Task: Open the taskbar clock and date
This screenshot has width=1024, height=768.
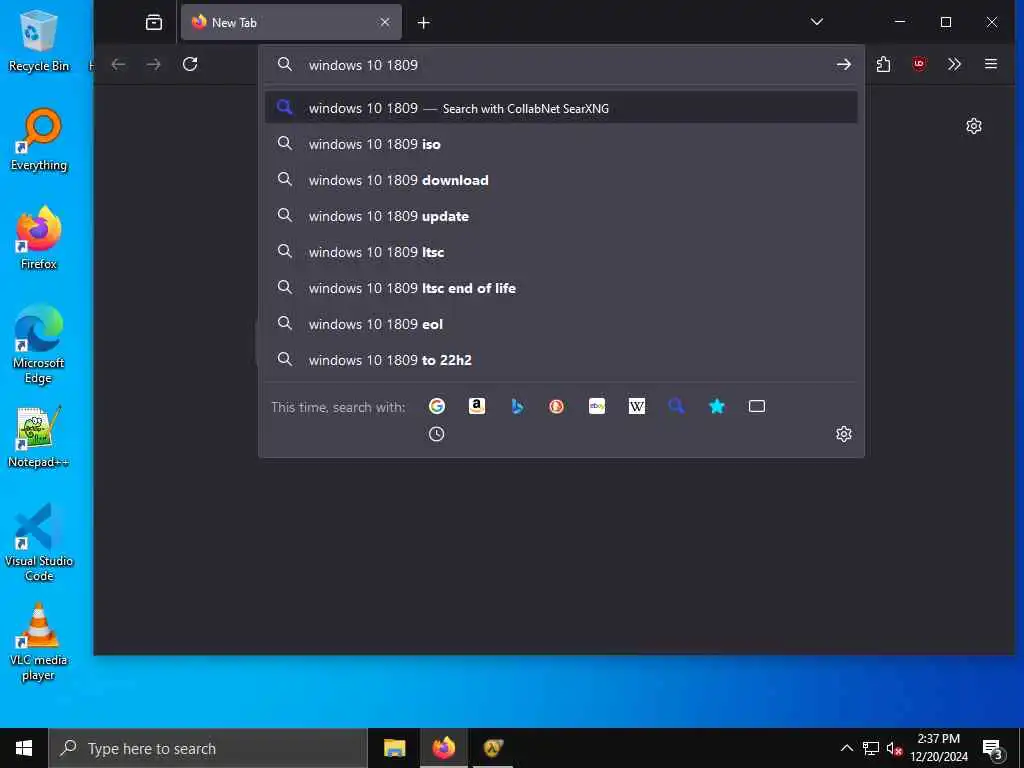Action: (939, 748)
